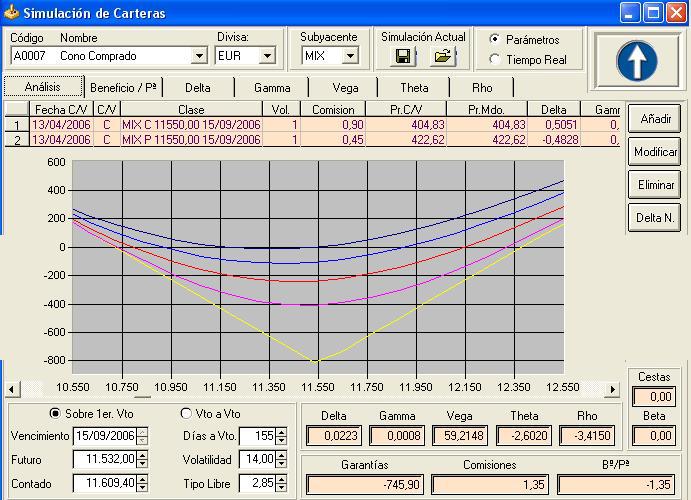
Task: Click the Rho value -3,4150
Action: 587,436
